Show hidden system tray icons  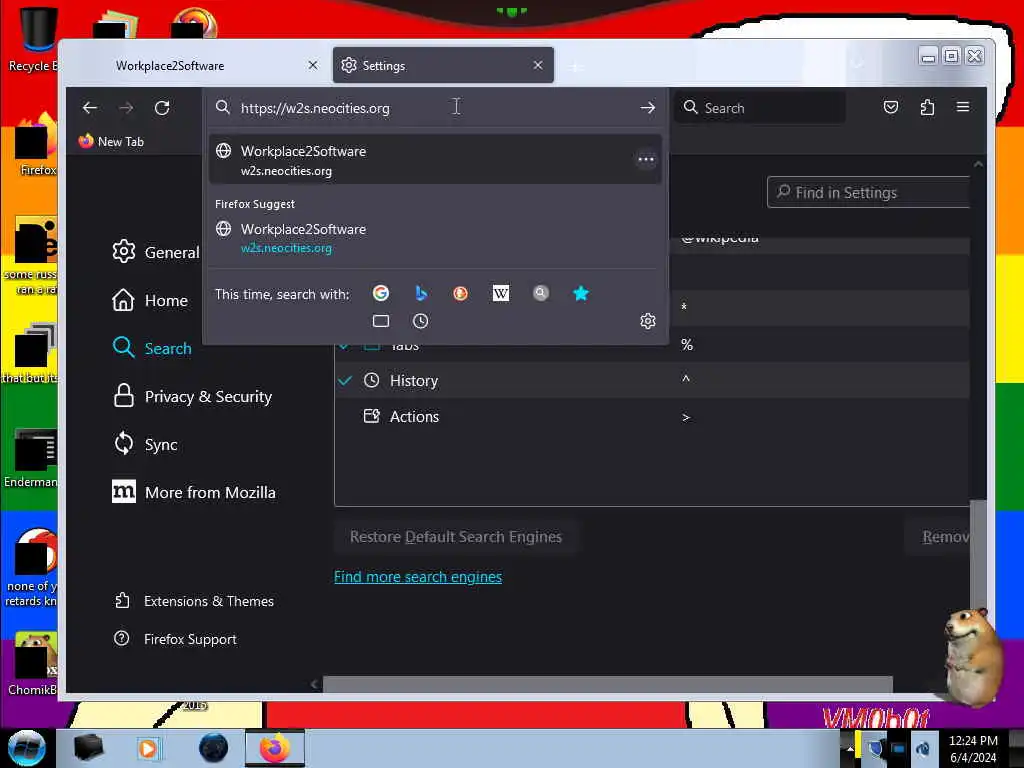(x=850, y=749)
